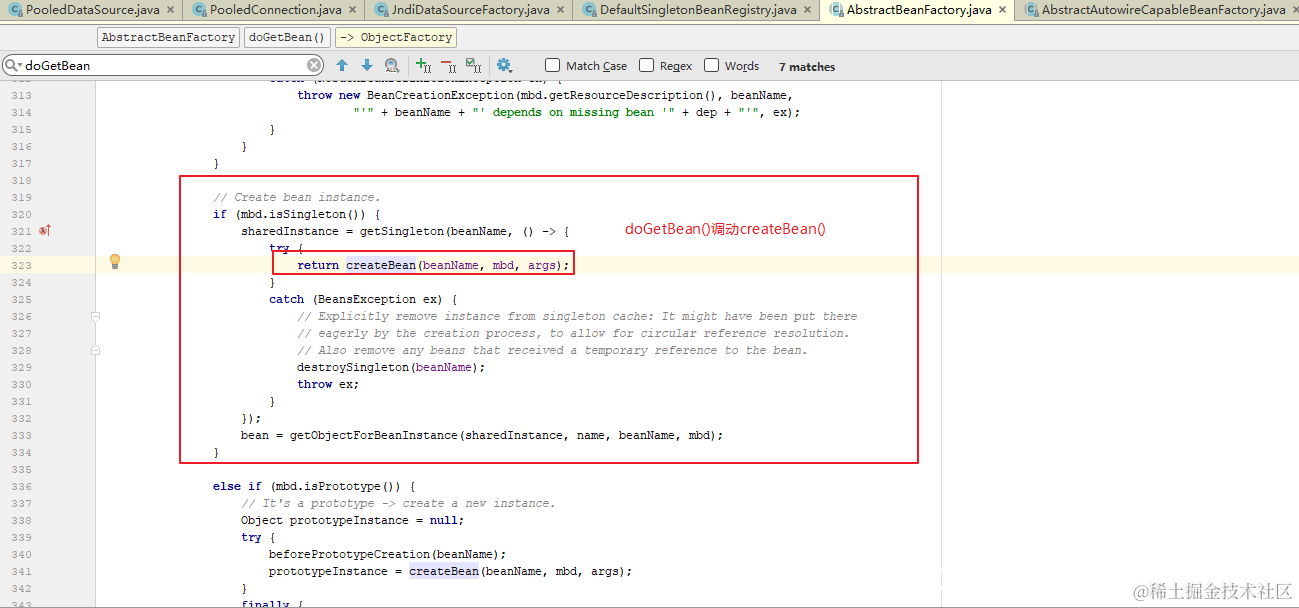Switch to DefaultSingletonBeanRegistry.java tab

(x=698, y=10)
